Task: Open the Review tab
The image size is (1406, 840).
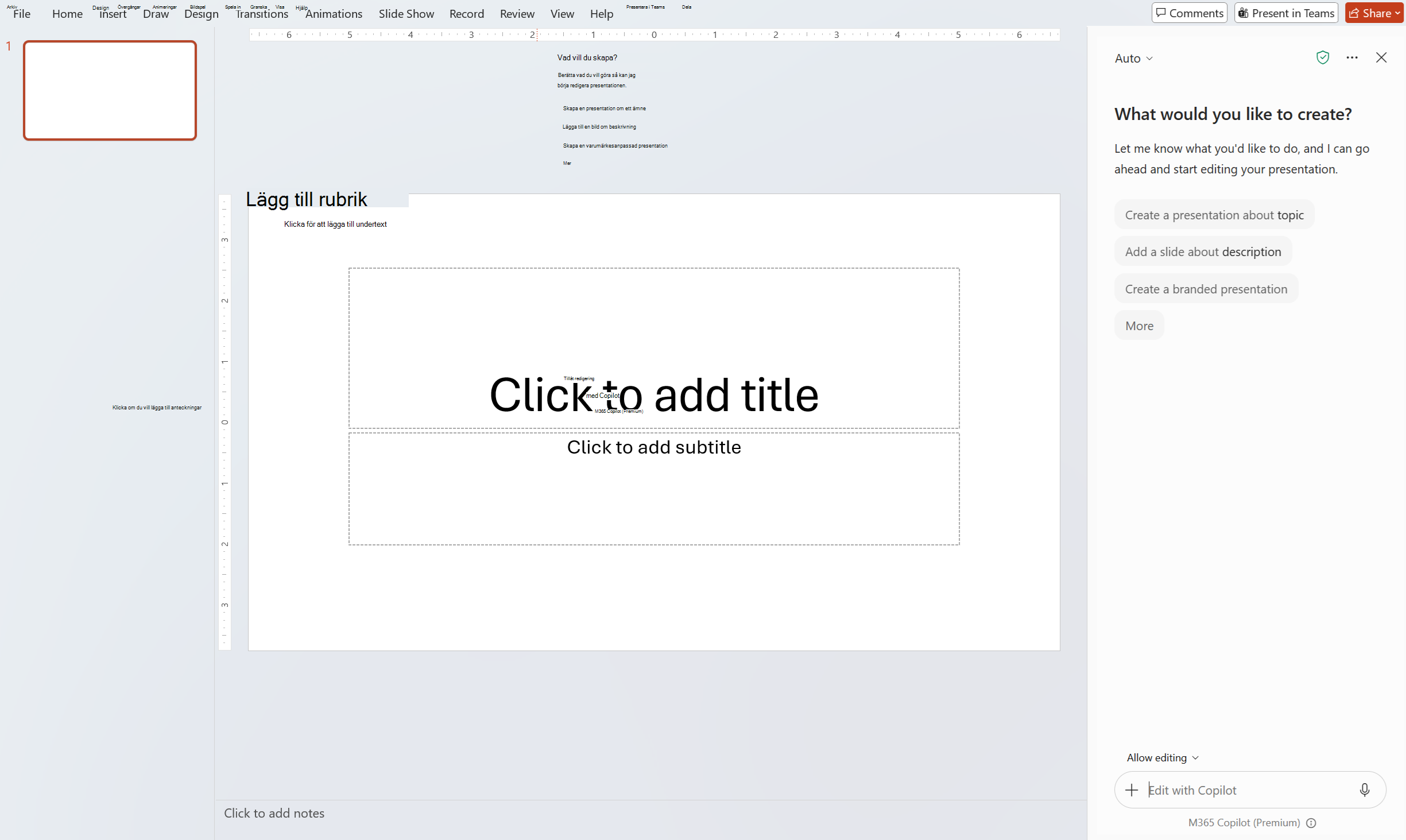Action: click(x=517, y=14)
